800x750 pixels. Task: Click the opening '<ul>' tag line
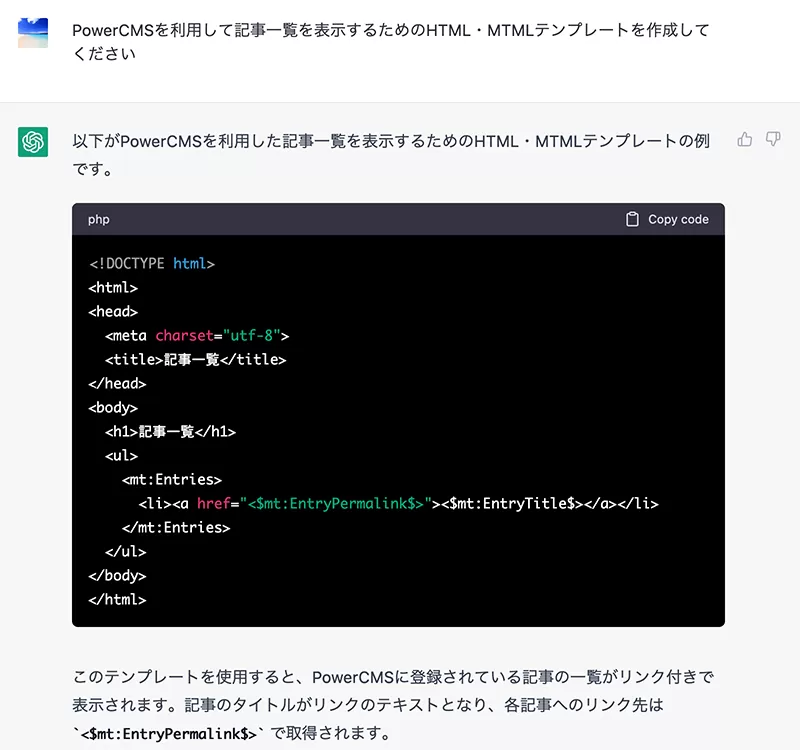[121, 456]
